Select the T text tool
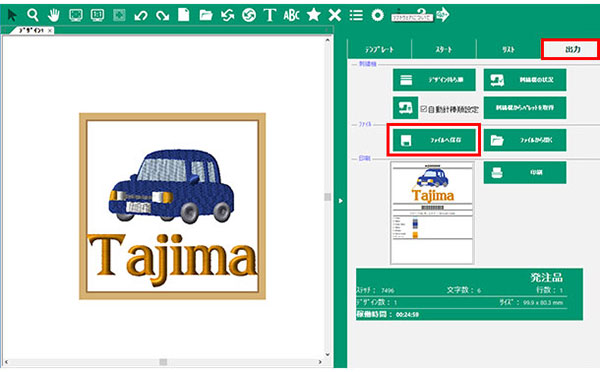Viewport: 600px width, 372px height. 270,15
